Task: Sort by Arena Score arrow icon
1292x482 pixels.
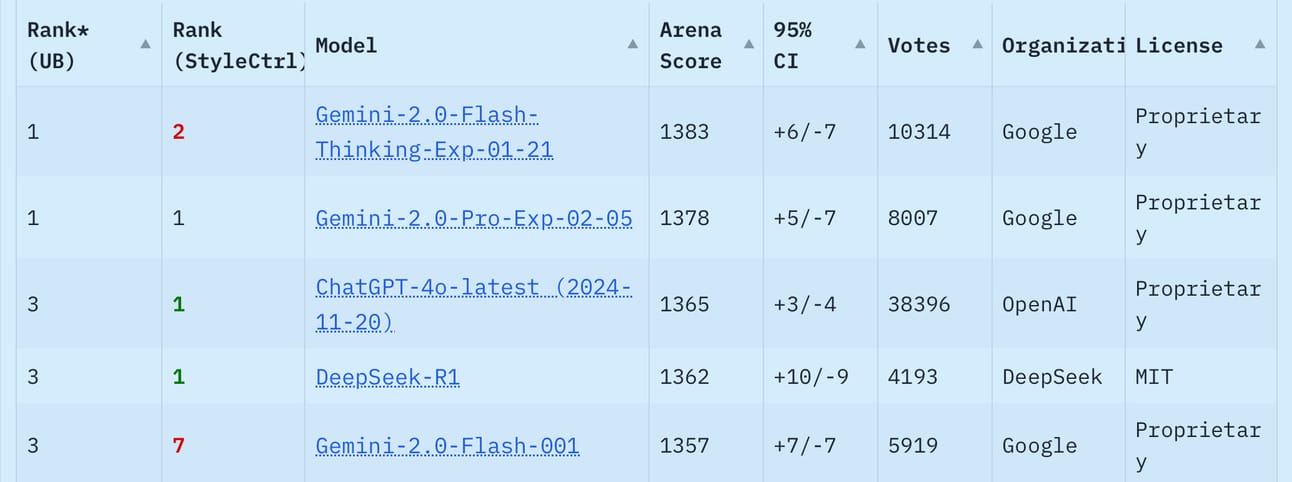Action: tap(748, 44)
